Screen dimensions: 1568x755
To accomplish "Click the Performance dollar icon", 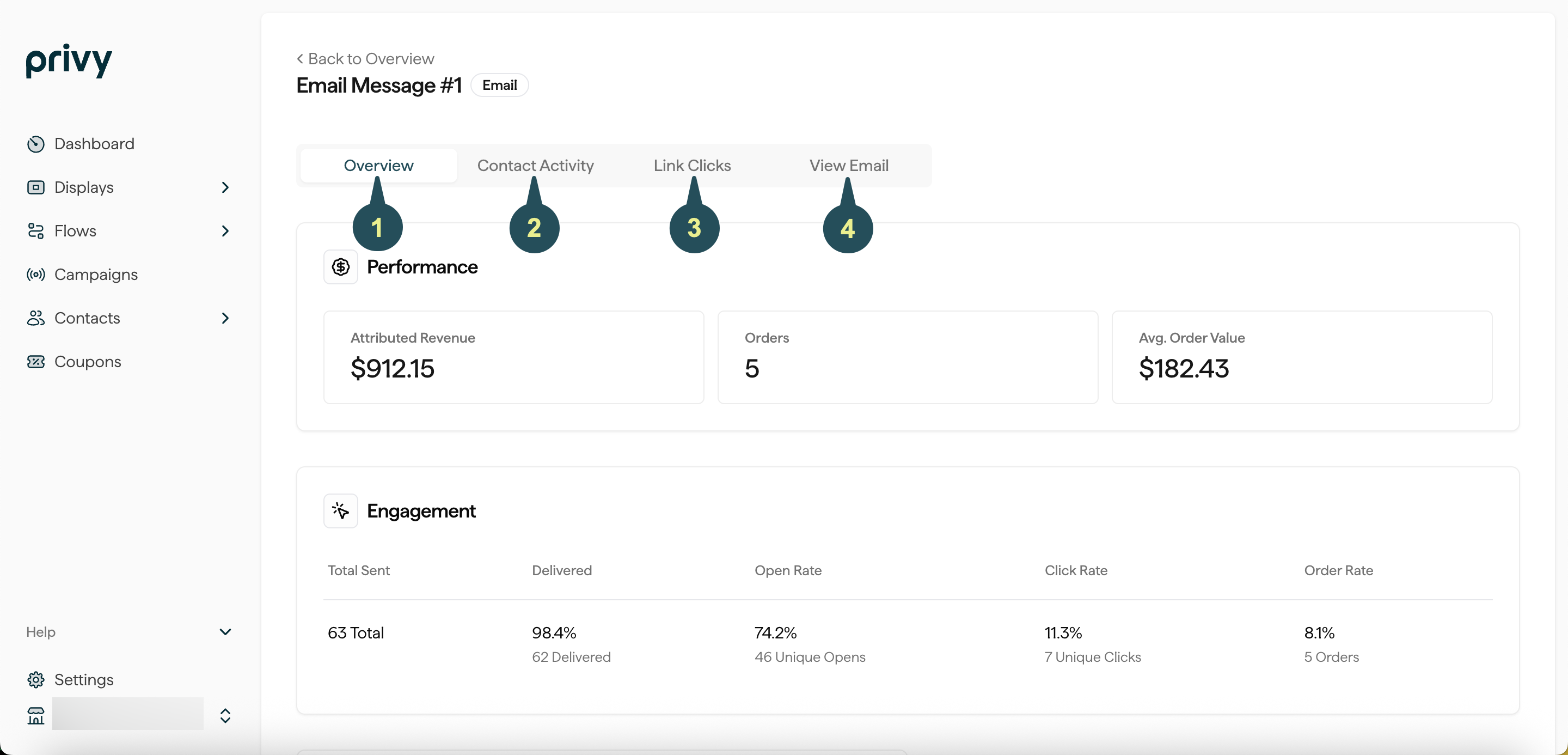I will click(x=340, y=267).
